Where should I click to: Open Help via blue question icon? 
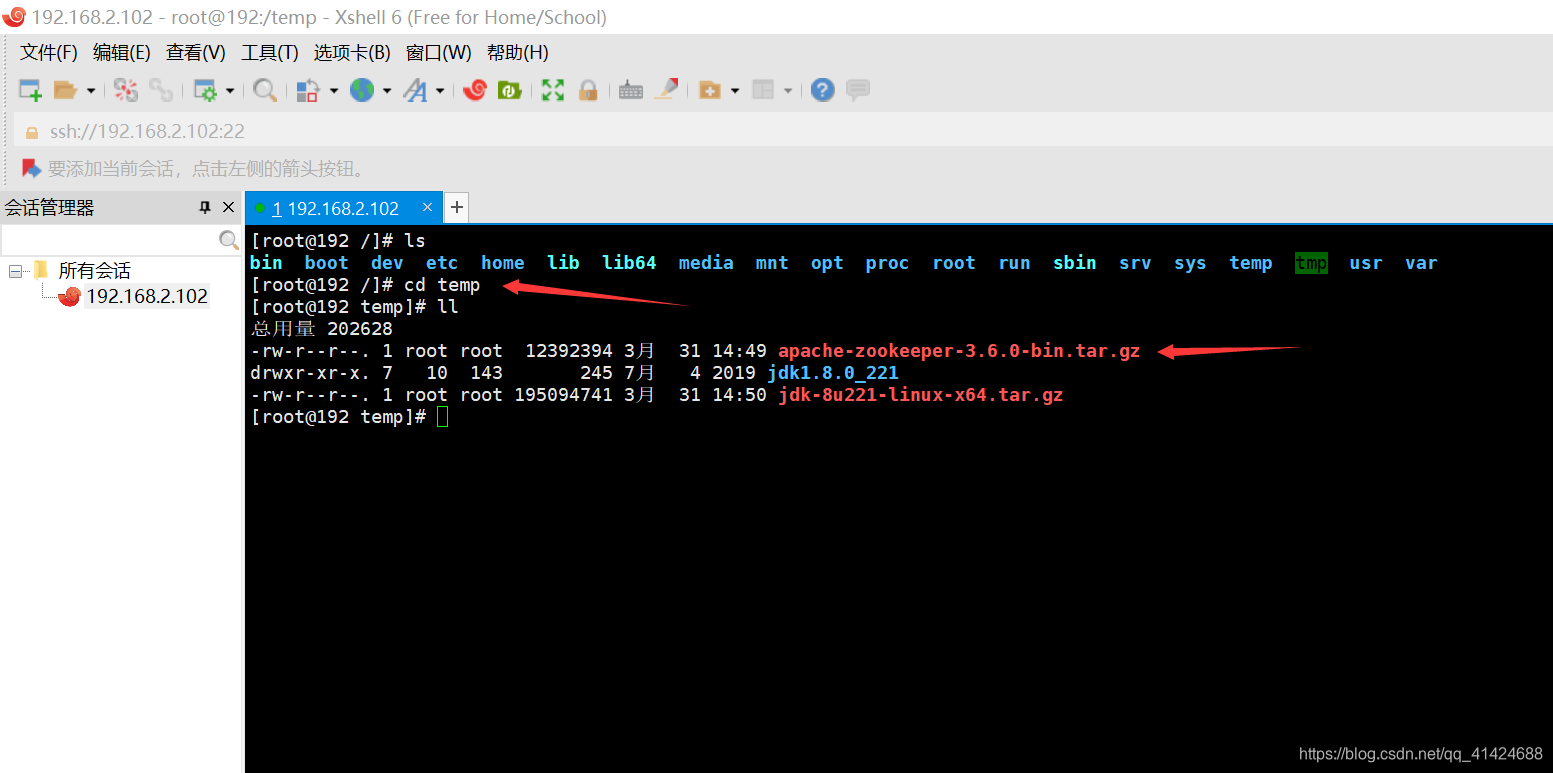click(x=822, y=90)
